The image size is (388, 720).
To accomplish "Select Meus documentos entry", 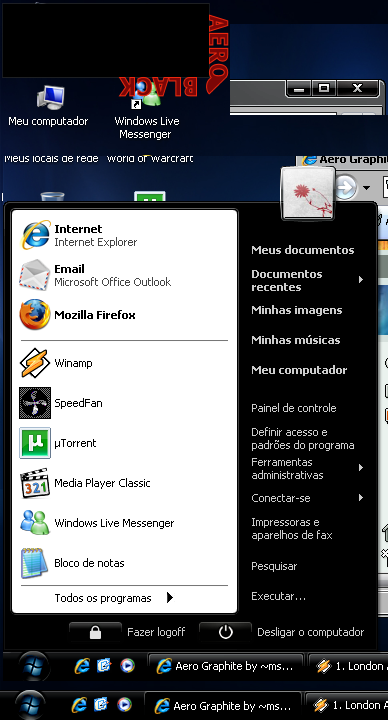I will tap(303, 250).
